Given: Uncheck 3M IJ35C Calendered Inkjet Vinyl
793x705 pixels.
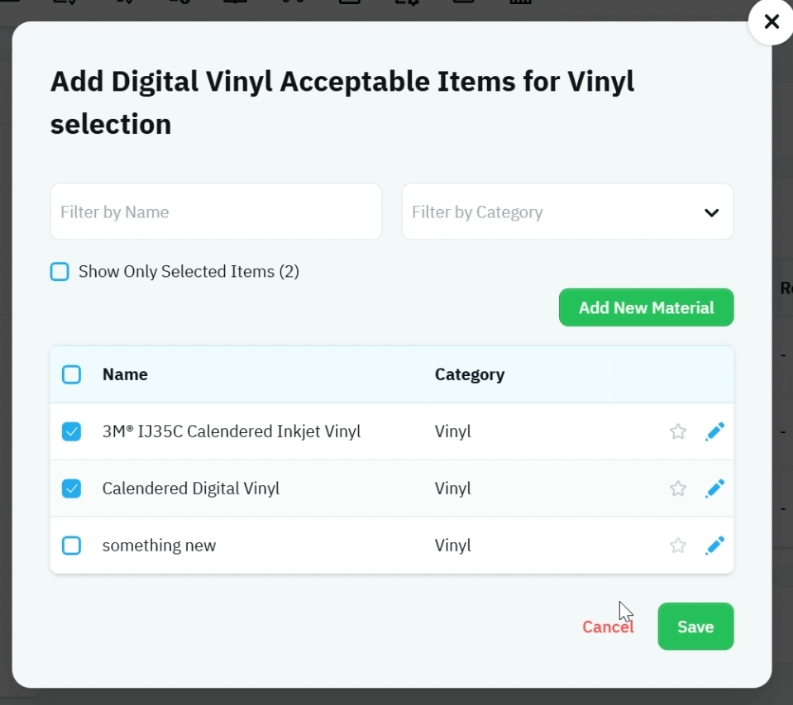Looking at the screenshot, I should pyautogui.click(x=71, y=431).
